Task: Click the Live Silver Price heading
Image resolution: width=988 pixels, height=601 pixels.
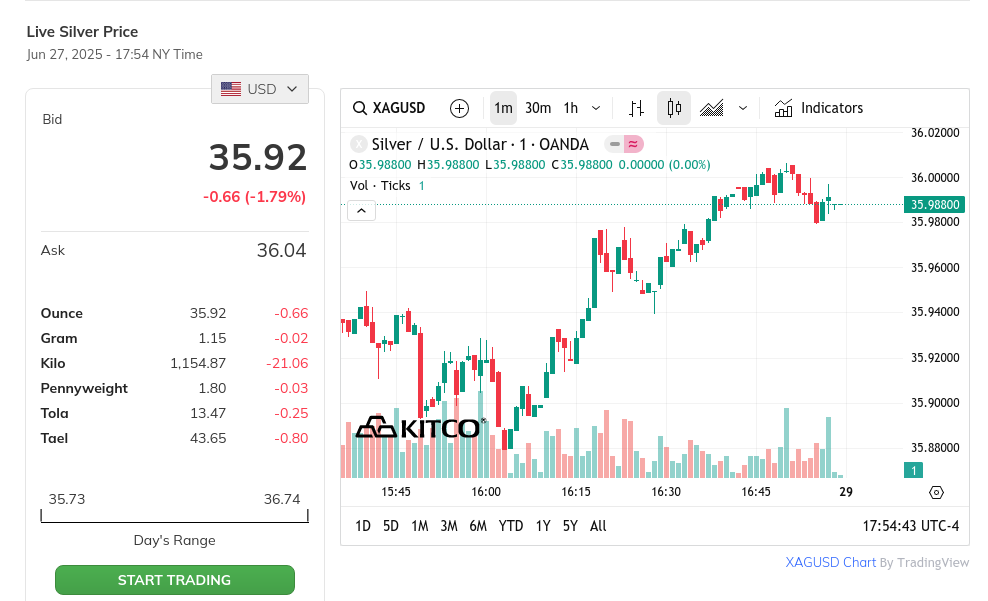Action: (83, 32)
